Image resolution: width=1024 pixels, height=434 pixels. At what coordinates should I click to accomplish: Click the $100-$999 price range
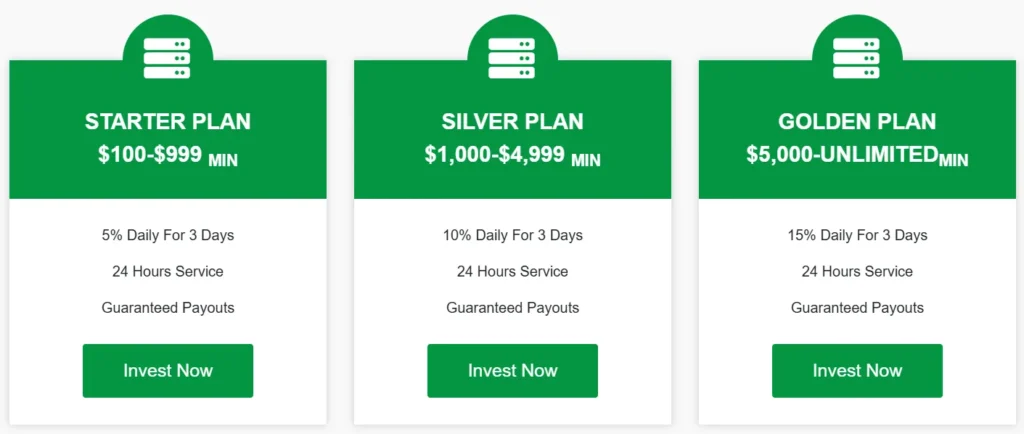click(151, 155)
